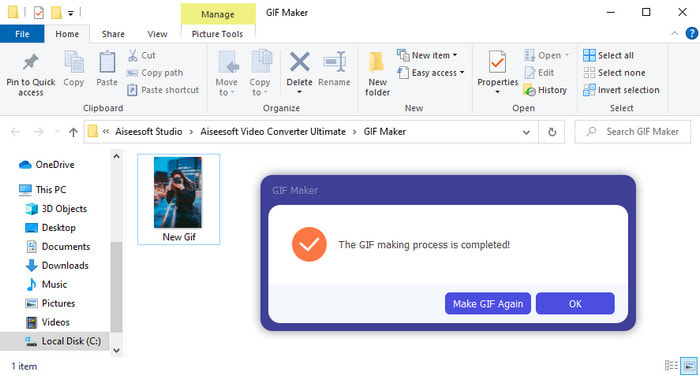Open the address bar history dropdown

[526, 132]
